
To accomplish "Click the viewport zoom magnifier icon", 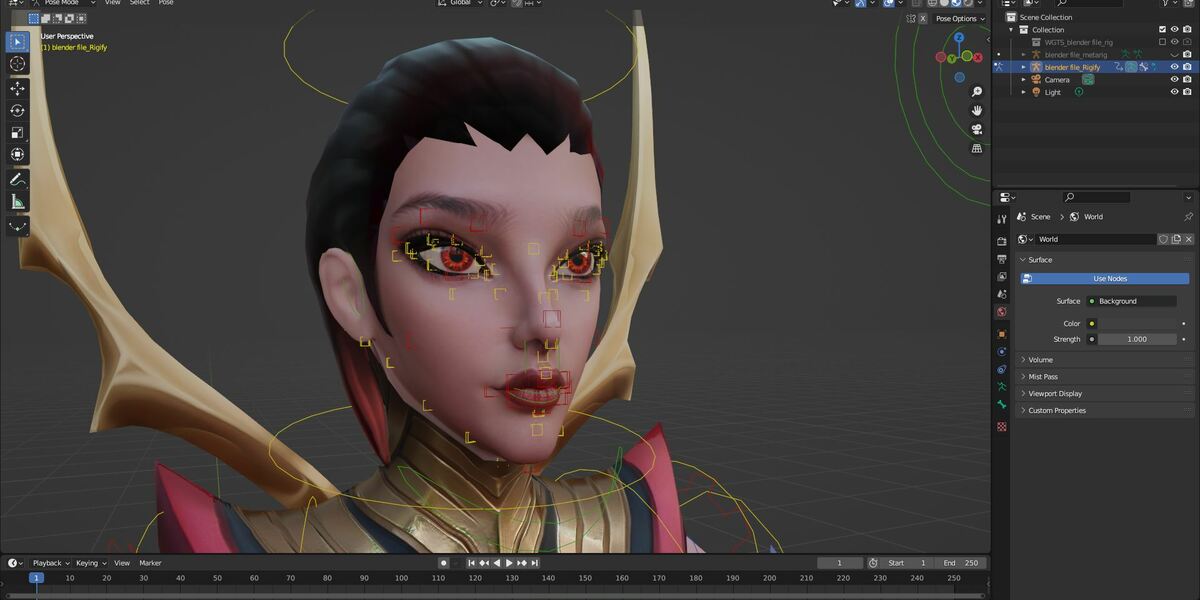I will click(x=977, y=92).
